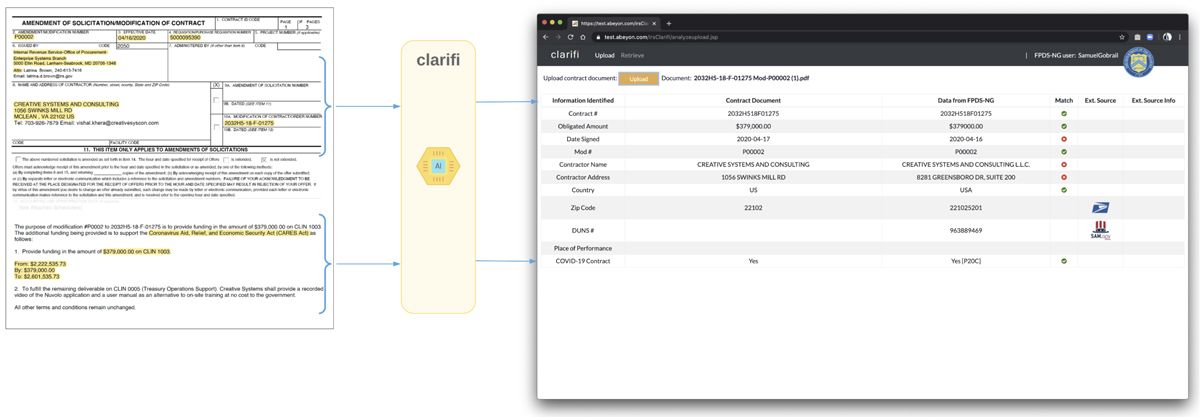Click the red mismatch icon for Contractor Address
The image size is (1200, 417).
(x=1064, y=177)
